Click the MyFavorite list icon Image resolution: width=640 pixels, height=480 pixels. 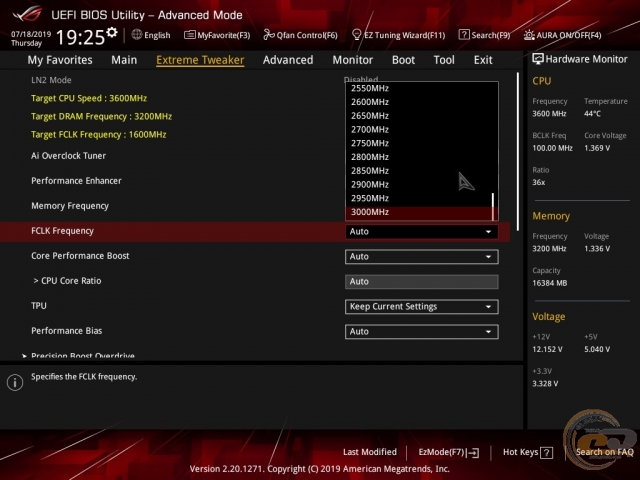coord(189,35)
